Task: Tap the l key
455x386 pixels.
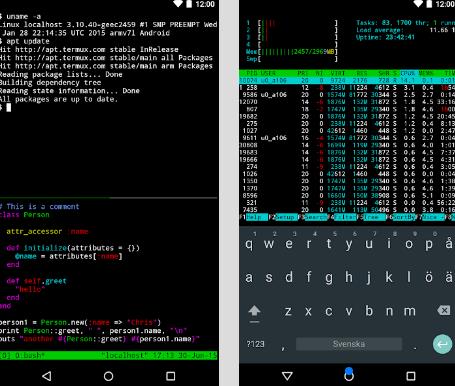Action: coord(409,277)
